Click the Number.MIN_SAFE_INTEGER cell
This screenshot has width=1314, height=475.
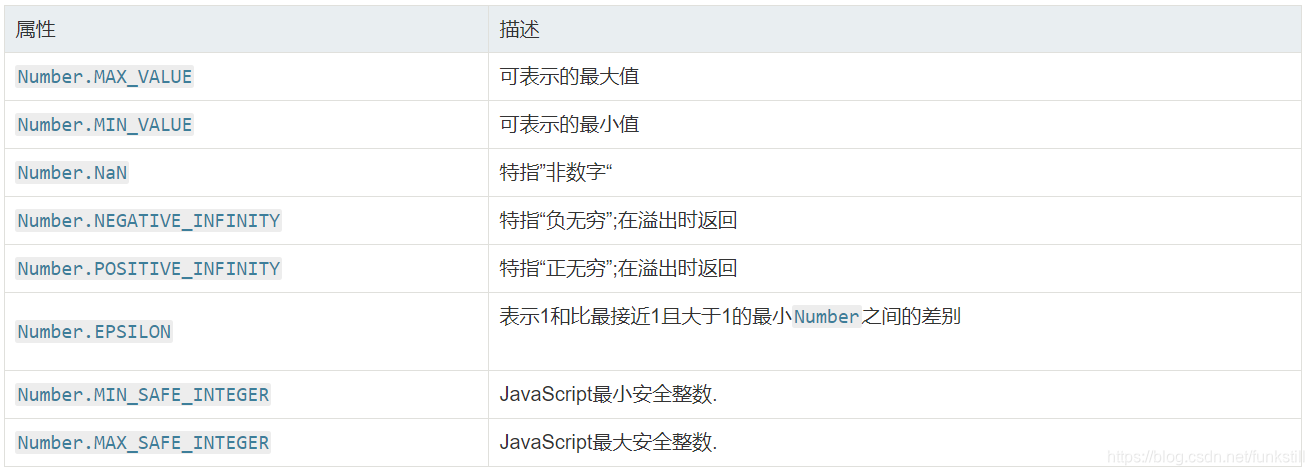pyautogui.click(x=143, y=395)
